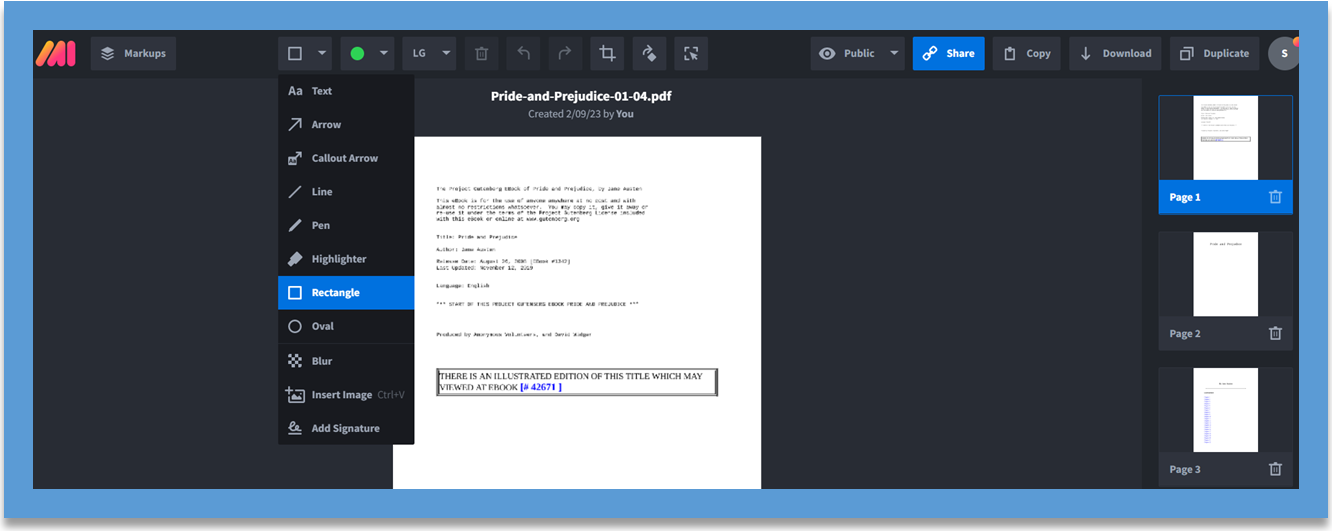Select Arrow tool from menu
Screen dimensions: 1332x531
[346, 125]
